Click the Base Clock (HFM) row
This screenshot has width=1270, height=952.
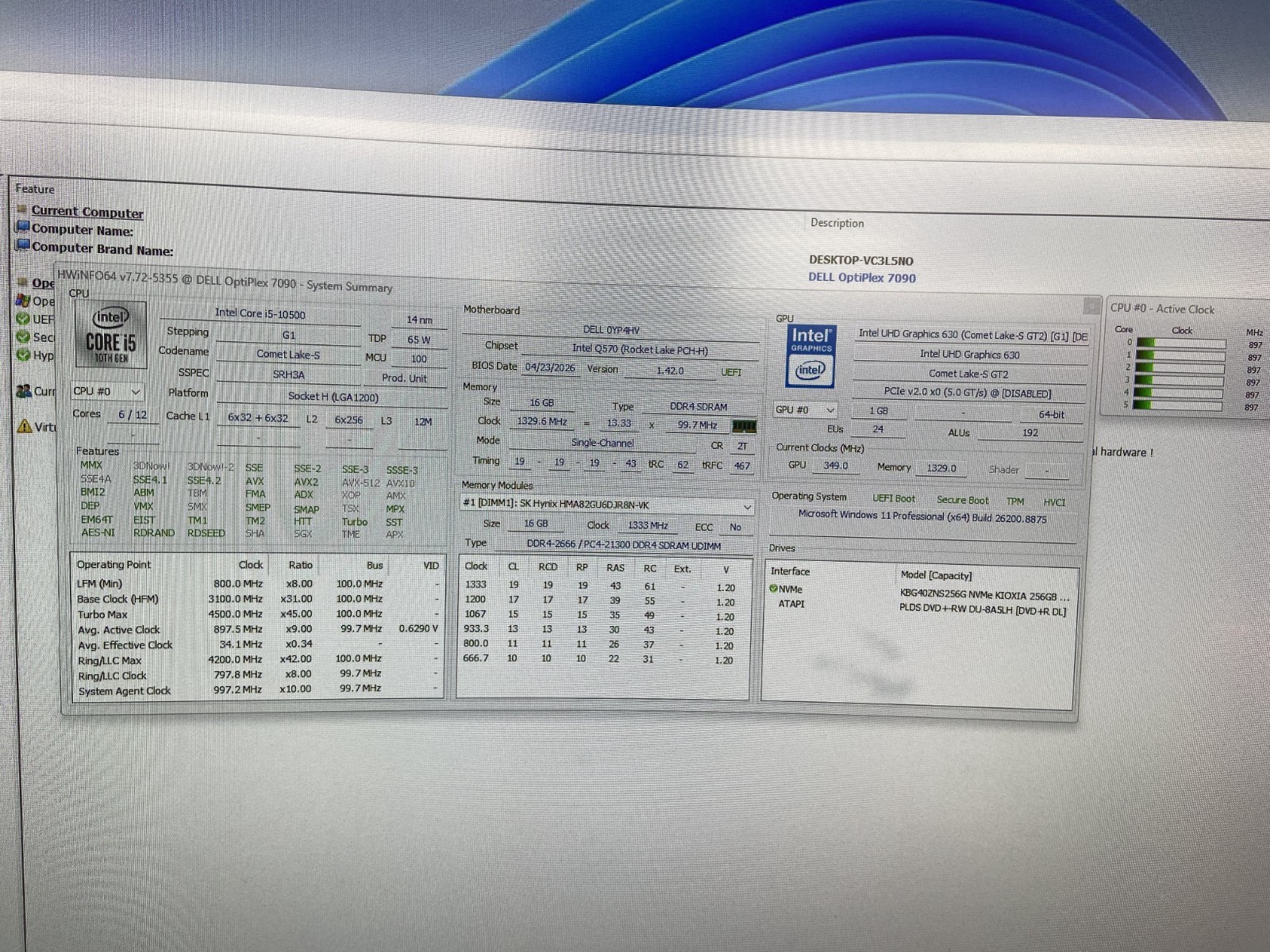257,599
